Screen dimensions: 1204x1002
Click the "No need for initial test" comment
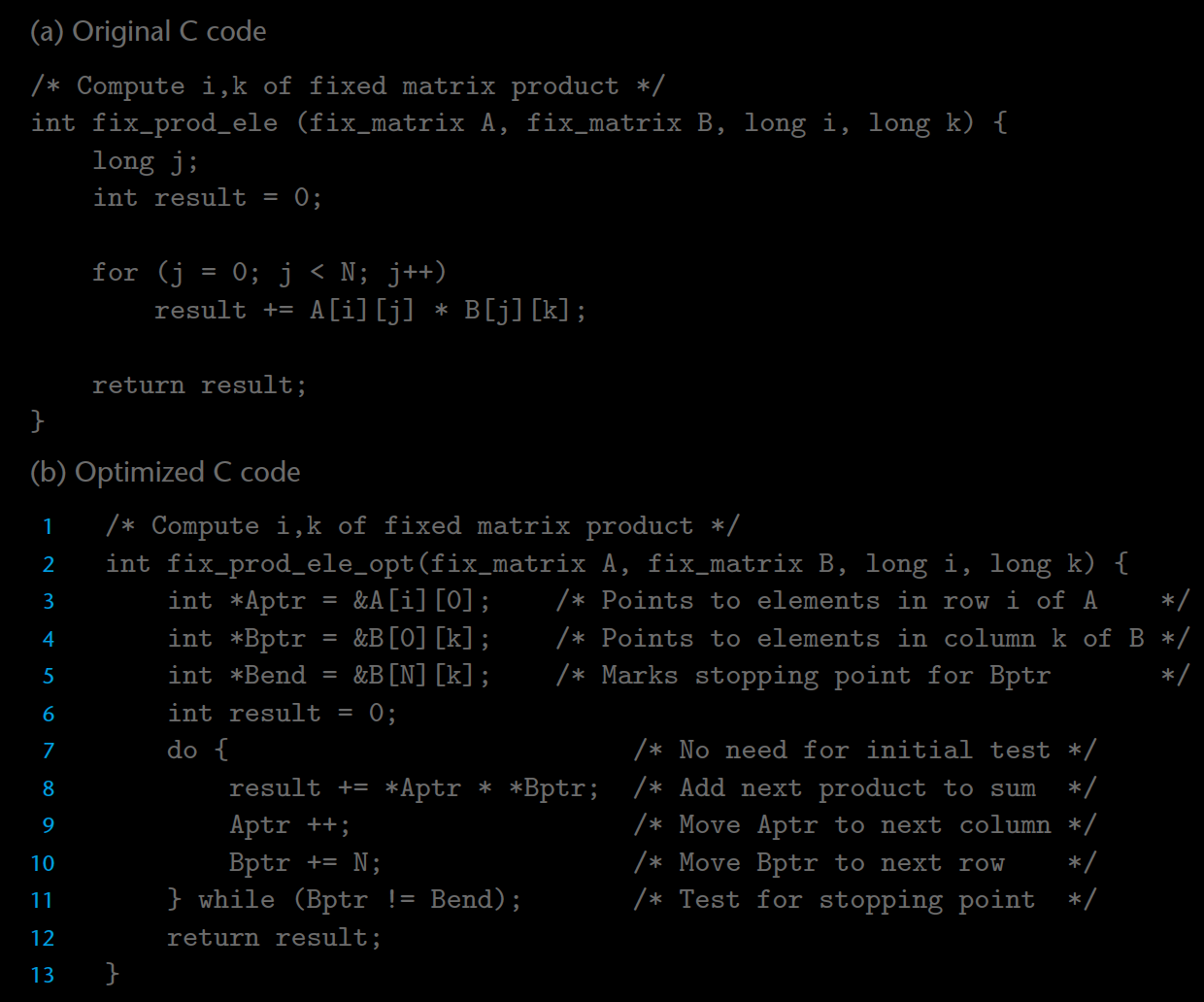coord(864,751)
